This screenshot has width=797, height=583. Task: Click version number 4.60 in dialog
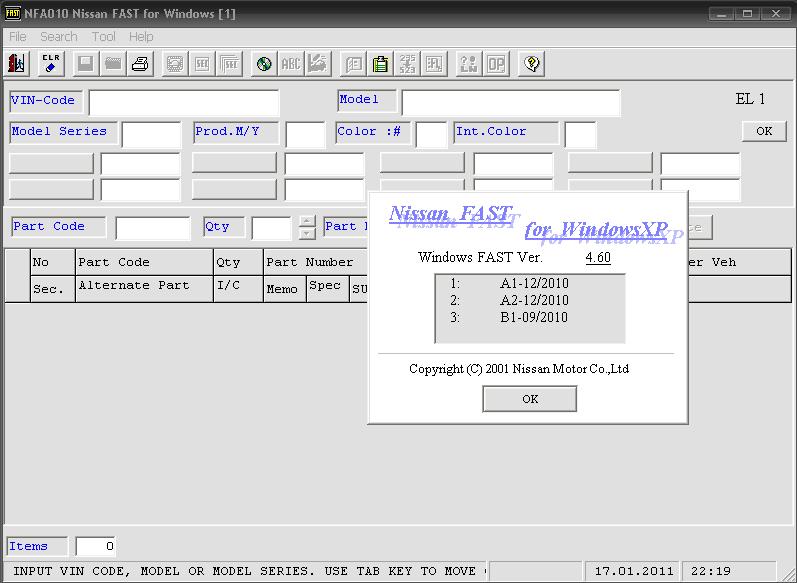coord(598,257)
